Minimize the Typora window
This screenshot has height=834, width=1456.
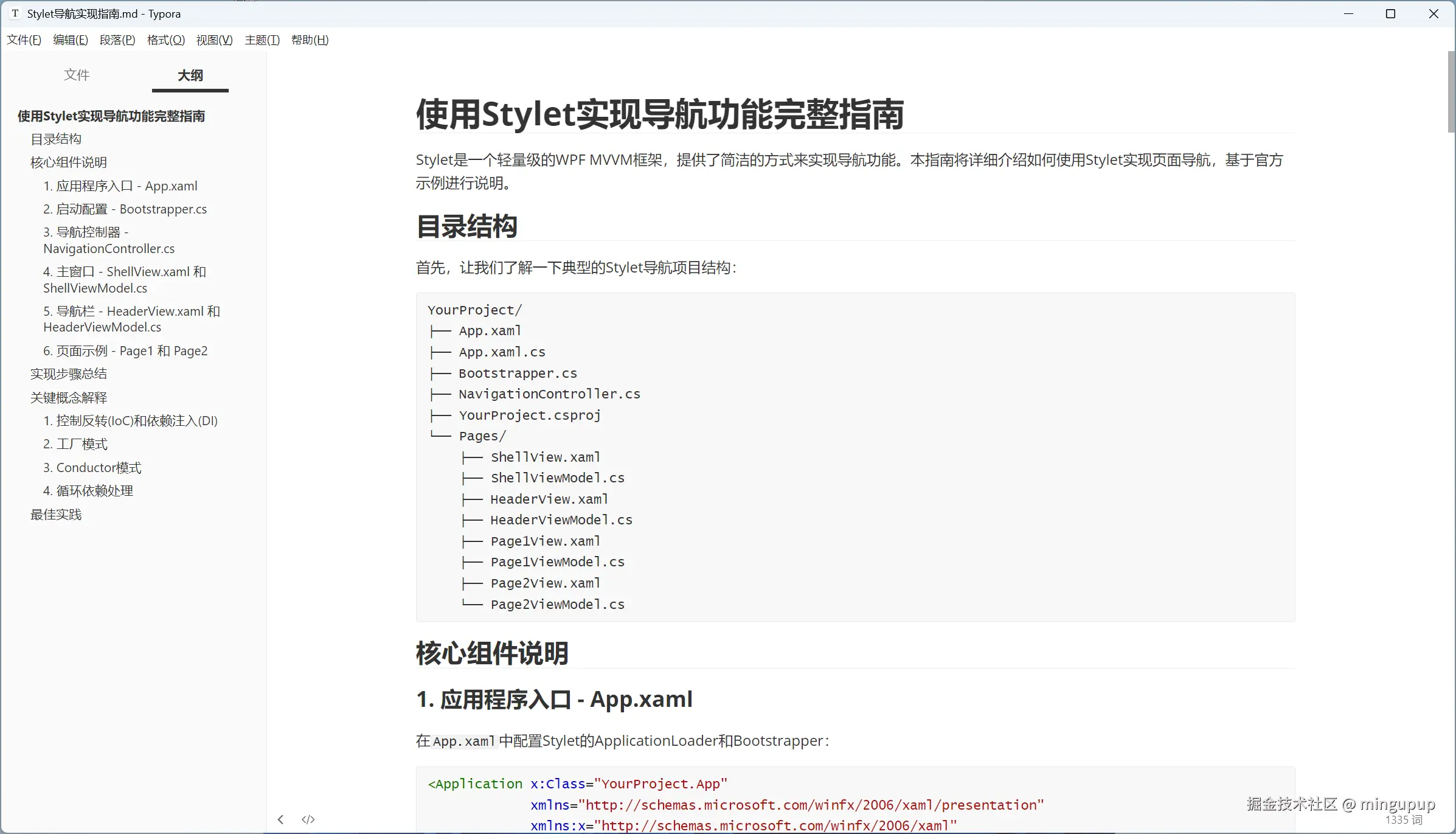point(1348,13)
